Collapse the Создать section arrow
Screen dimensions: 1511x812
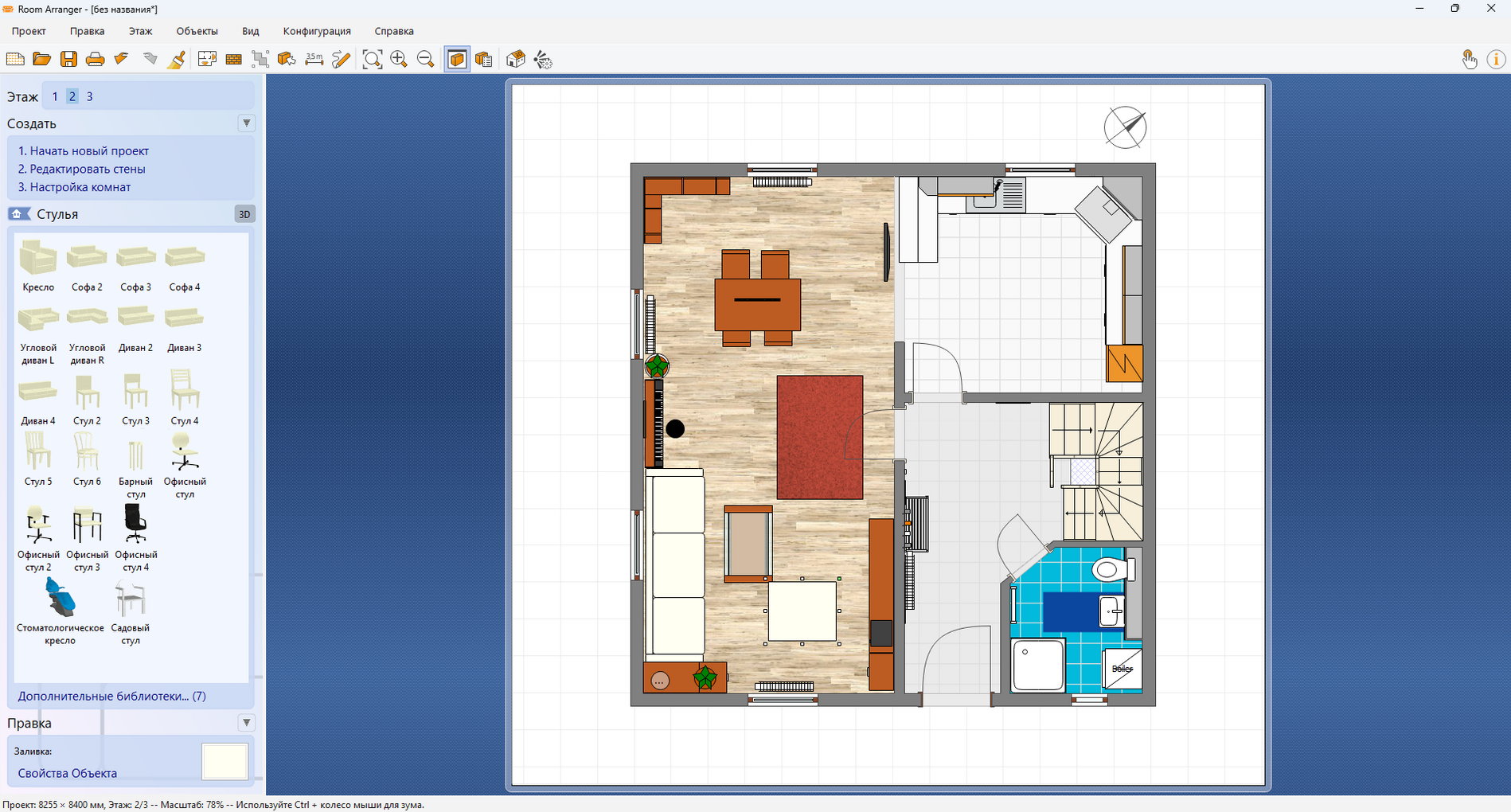pos(247,123)
